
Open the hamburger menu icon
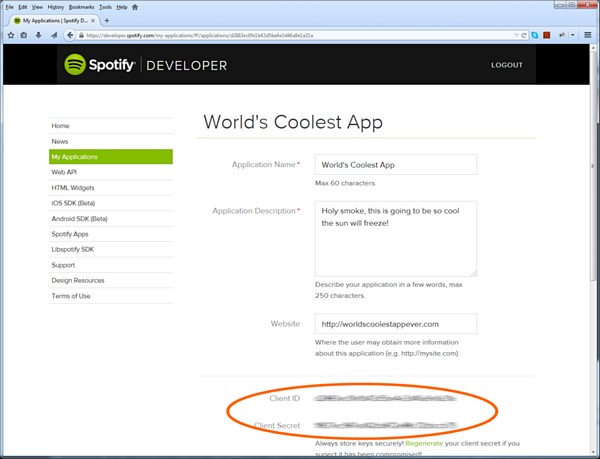point(588,35)
